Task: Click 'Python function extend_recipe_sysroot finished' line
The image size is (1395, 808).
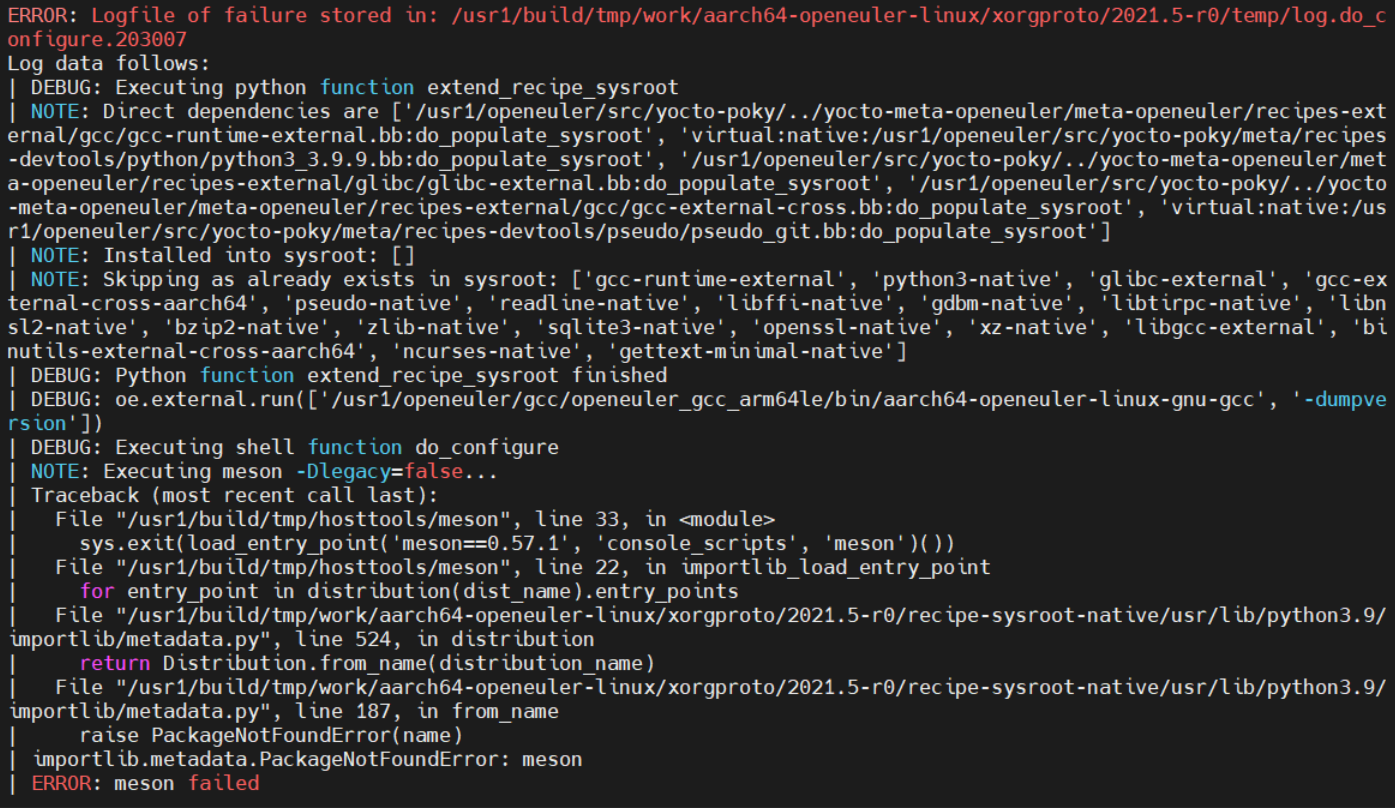Action: [391, 375]
